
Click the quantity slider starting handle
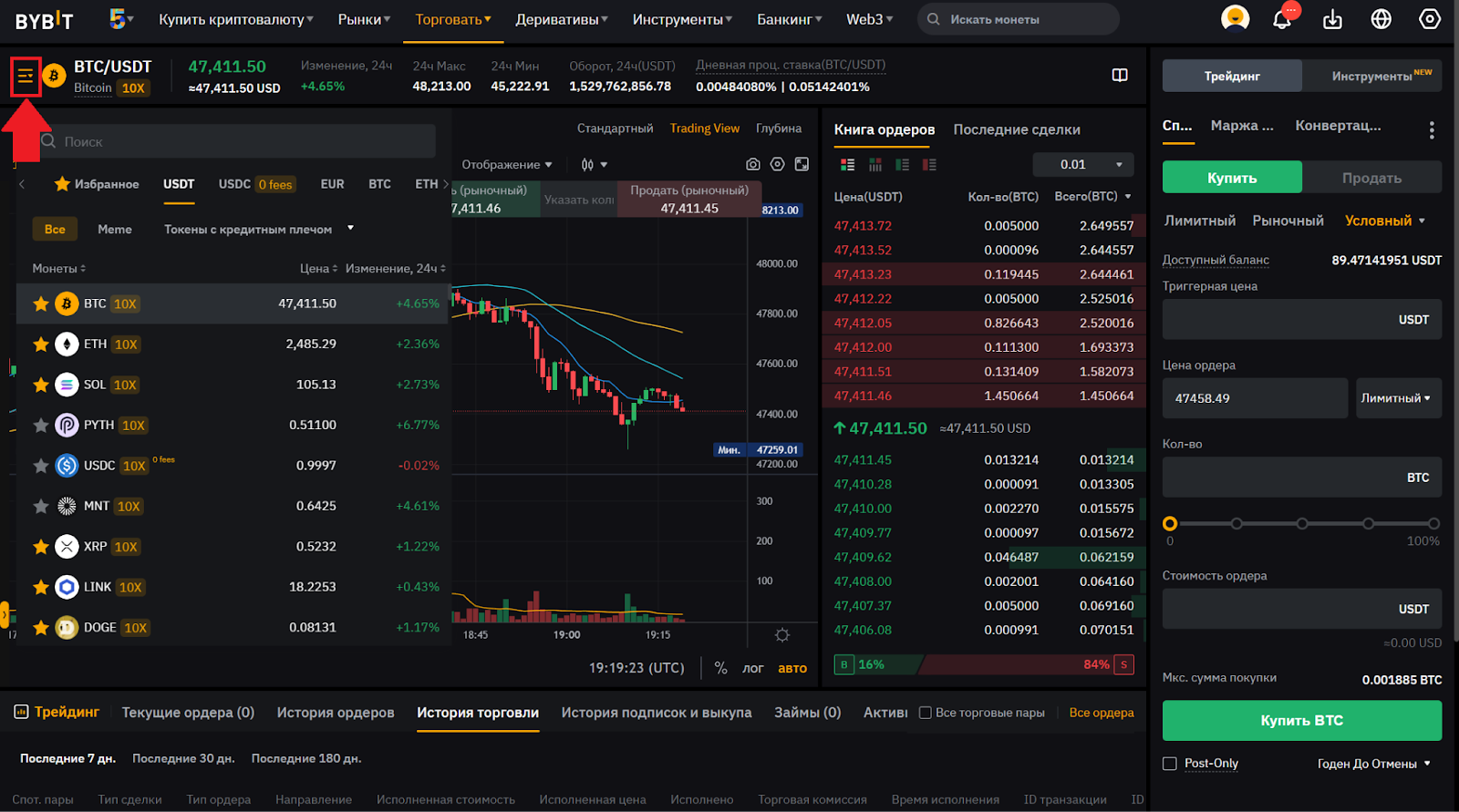coord(1170,523)
